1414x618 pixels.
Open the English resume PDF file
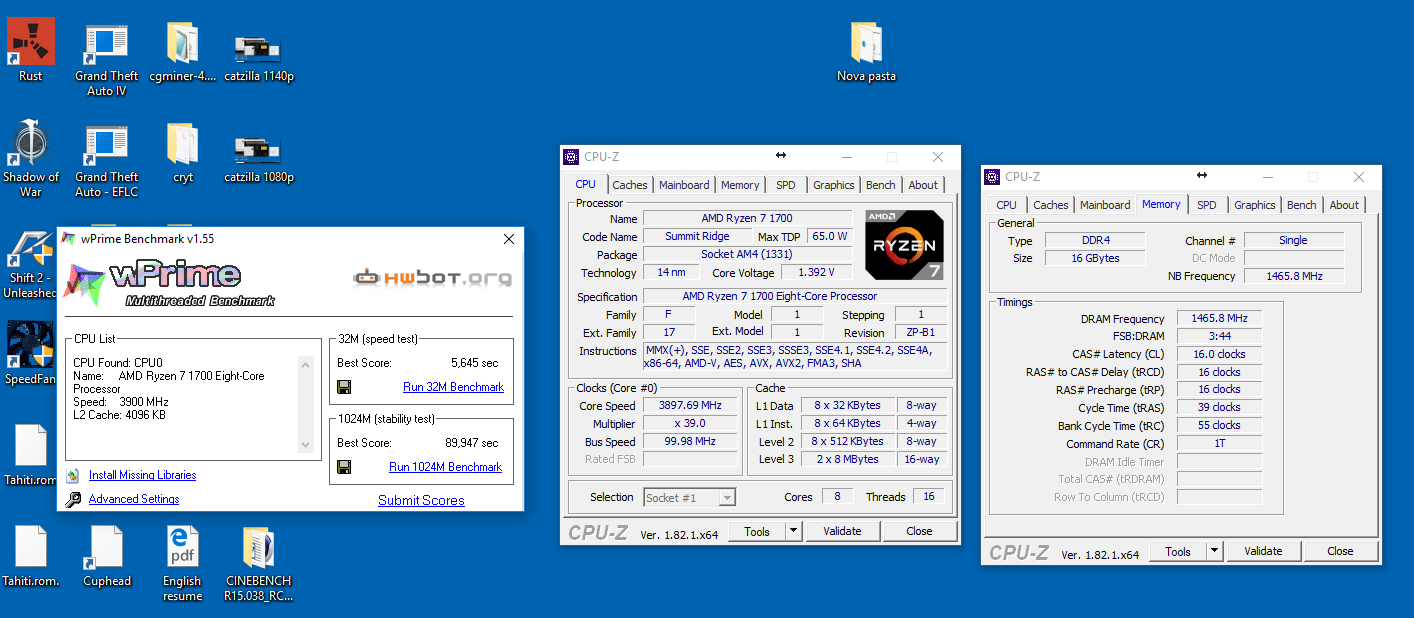click(182, 564)
